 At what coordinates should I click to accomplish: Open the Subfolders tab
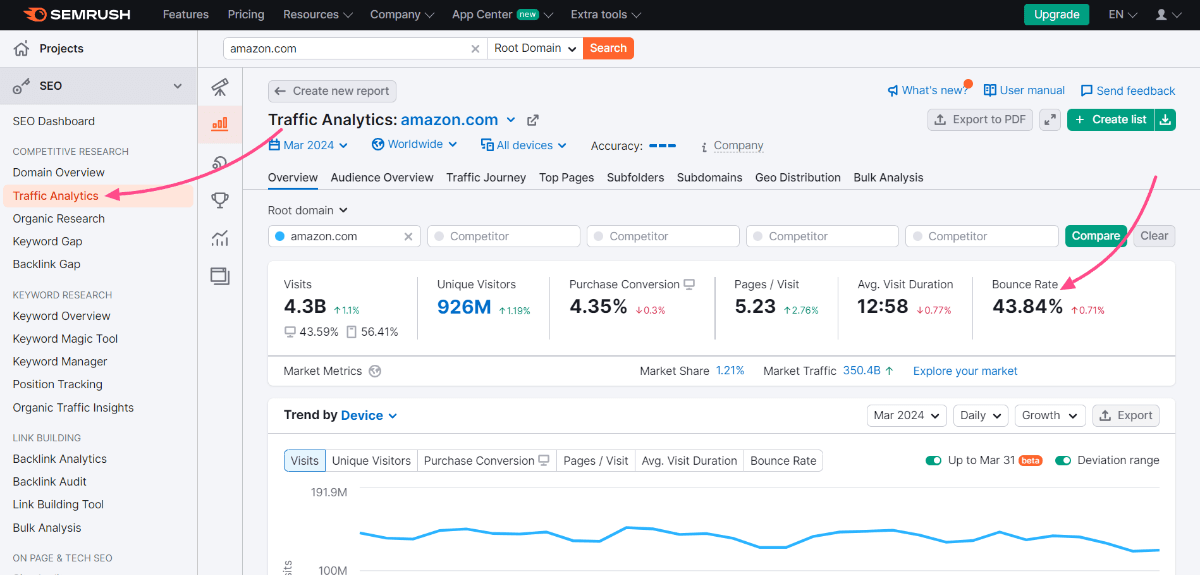[635, 178]
